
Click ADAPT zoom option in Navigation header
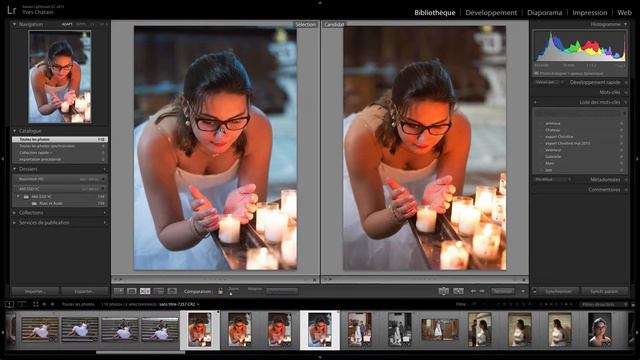tap(67, 24)
